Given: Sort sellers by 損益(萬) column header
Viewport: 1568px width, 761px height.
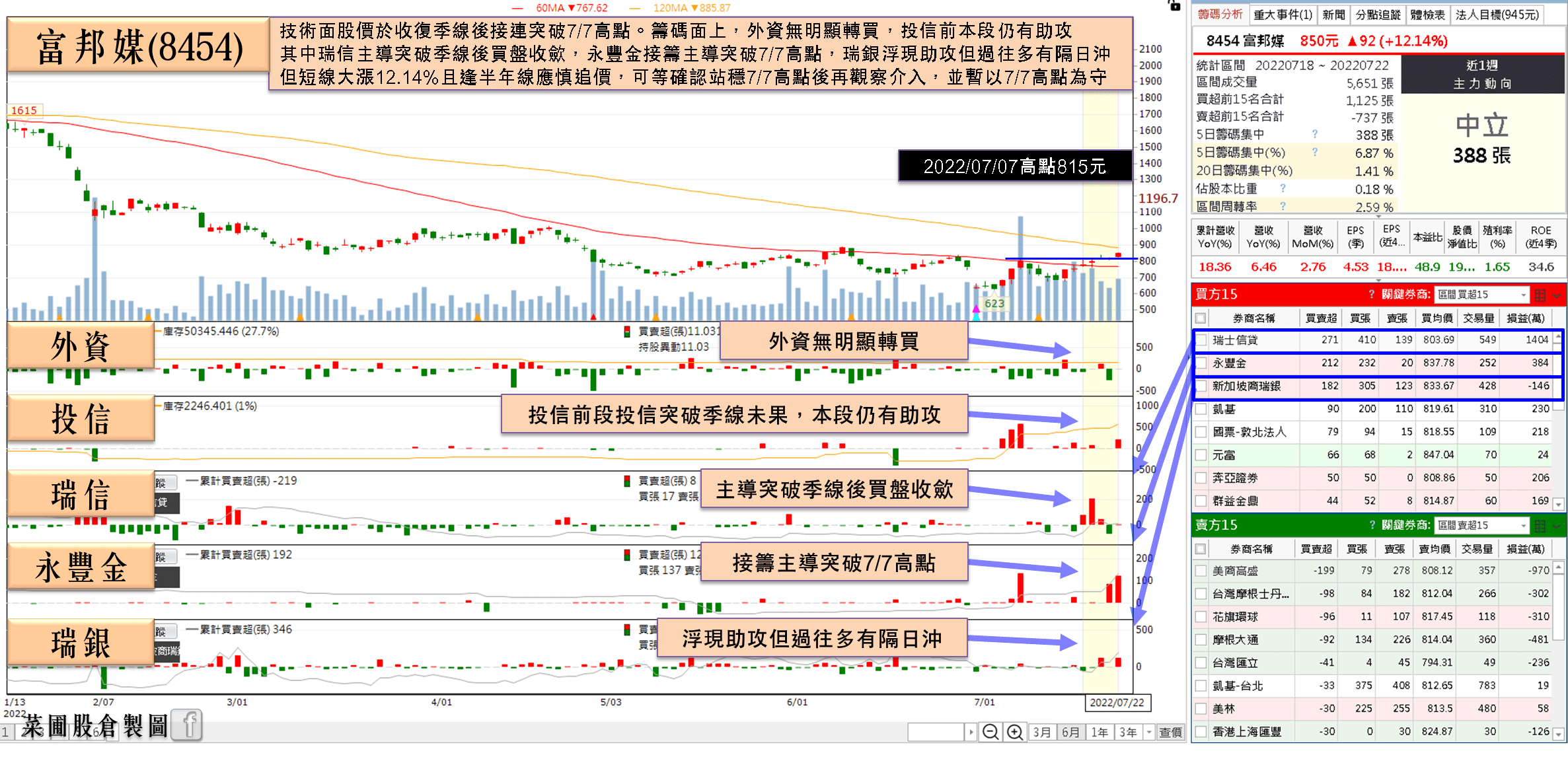Looking at the screenshot, I should click(1525, 549).
